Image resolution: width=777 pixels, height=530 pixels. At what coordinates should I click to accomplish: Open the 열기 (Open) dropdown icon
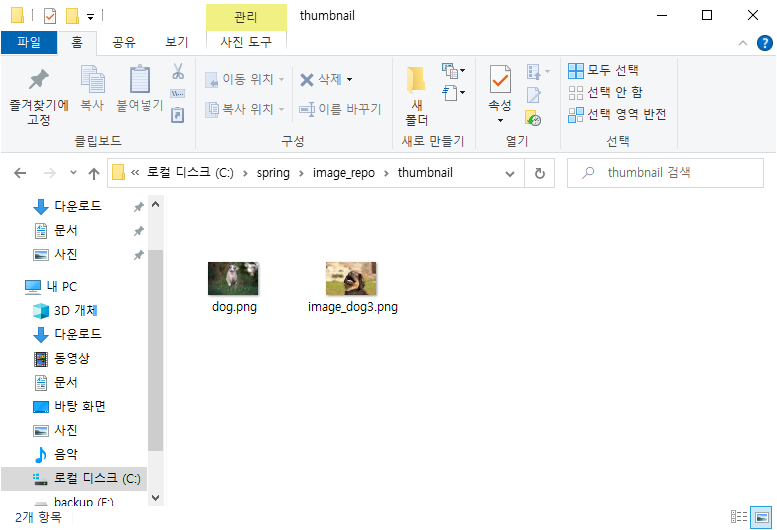point(538,72)
